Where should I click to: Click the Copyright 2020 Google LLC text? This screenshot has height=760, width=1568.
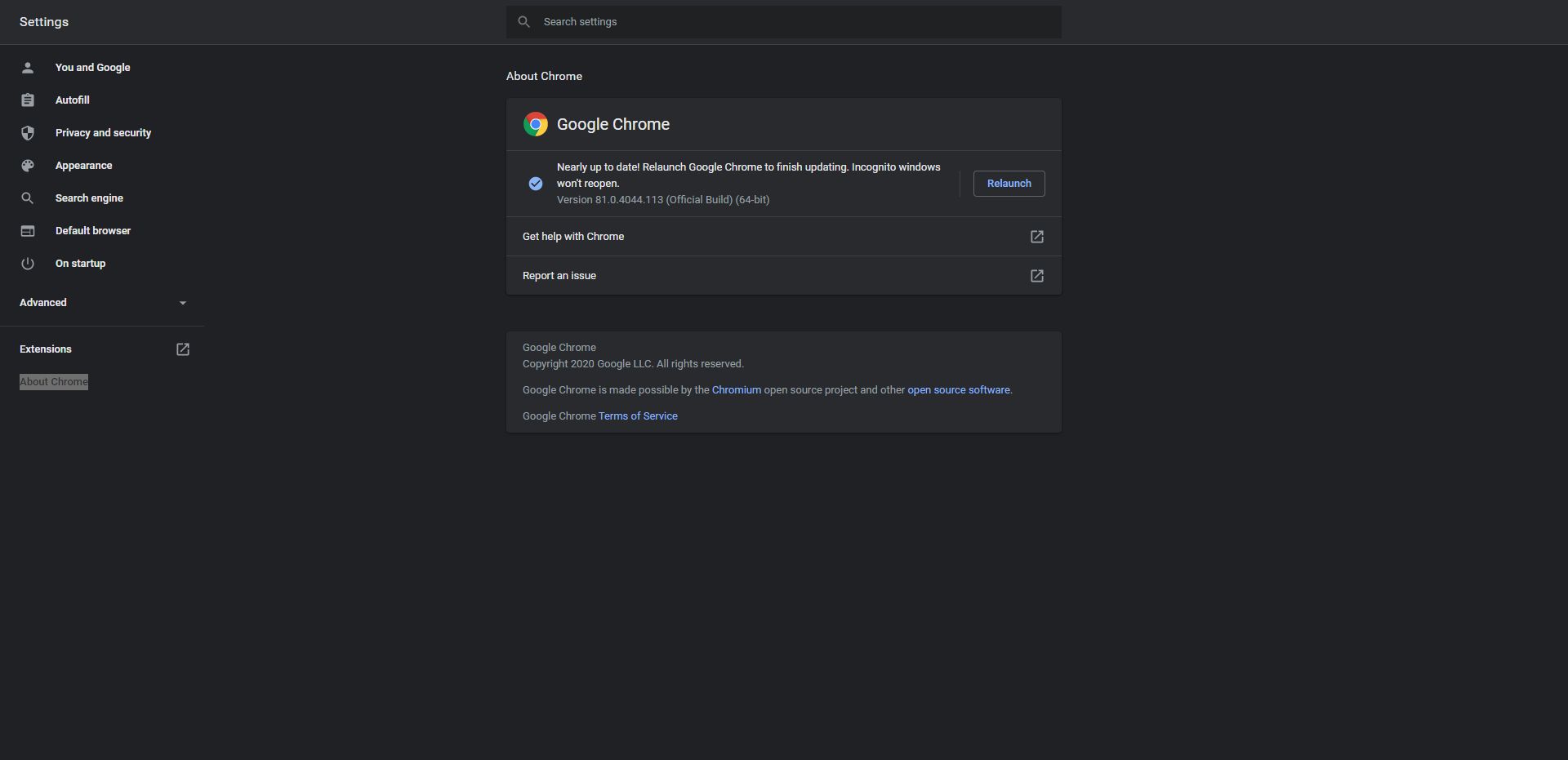click(633, 364)
